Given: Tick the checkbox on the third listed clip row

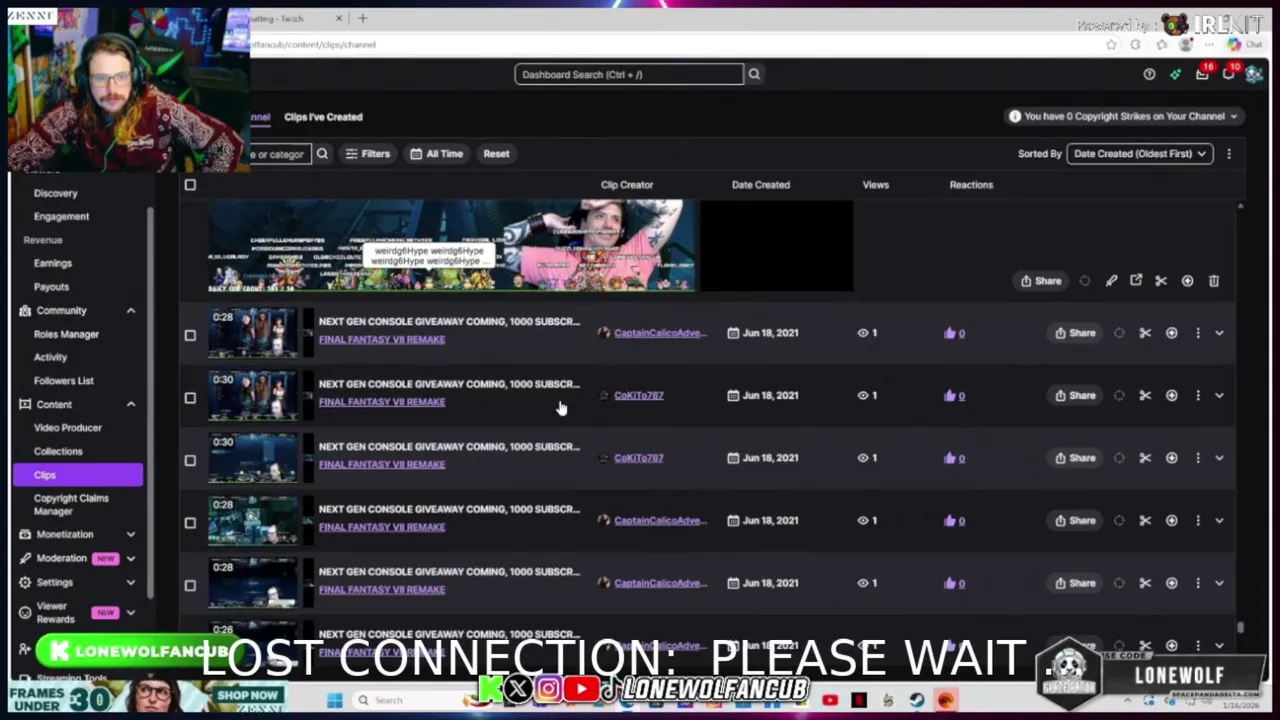Looking at the screenshot, I should click(190, 461).
